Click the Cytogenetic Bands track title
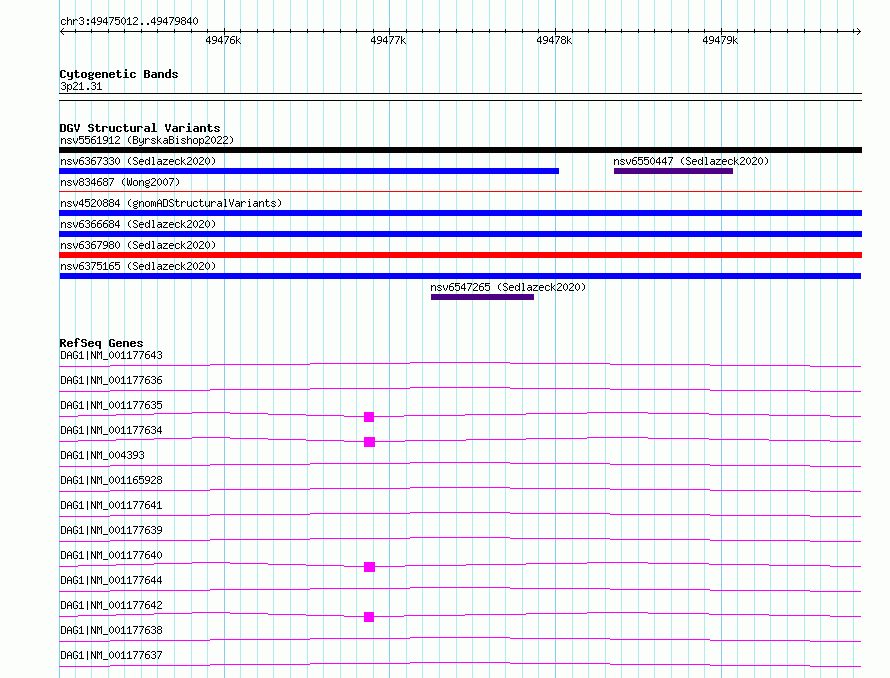The width and height of the screenshot is (890, 678). click(x=119, y=74)
